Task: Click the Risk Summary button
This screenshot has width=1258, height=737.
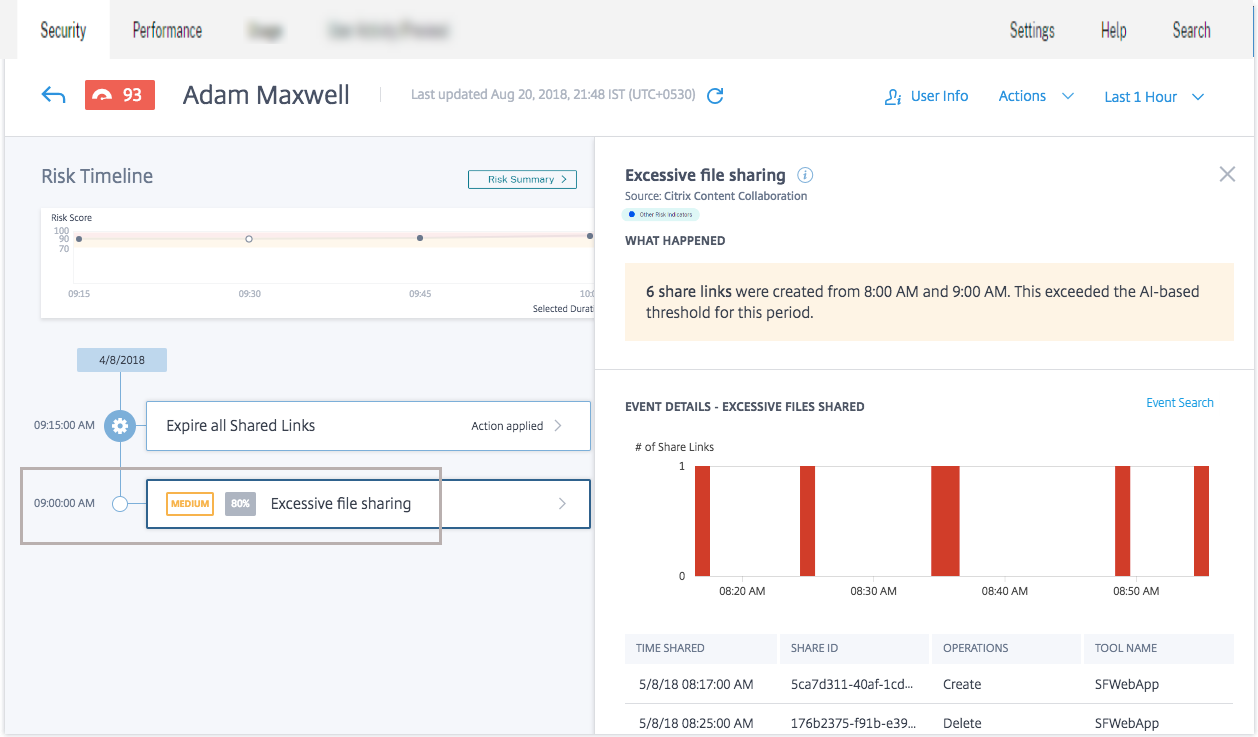Action: tap(522, 179)
